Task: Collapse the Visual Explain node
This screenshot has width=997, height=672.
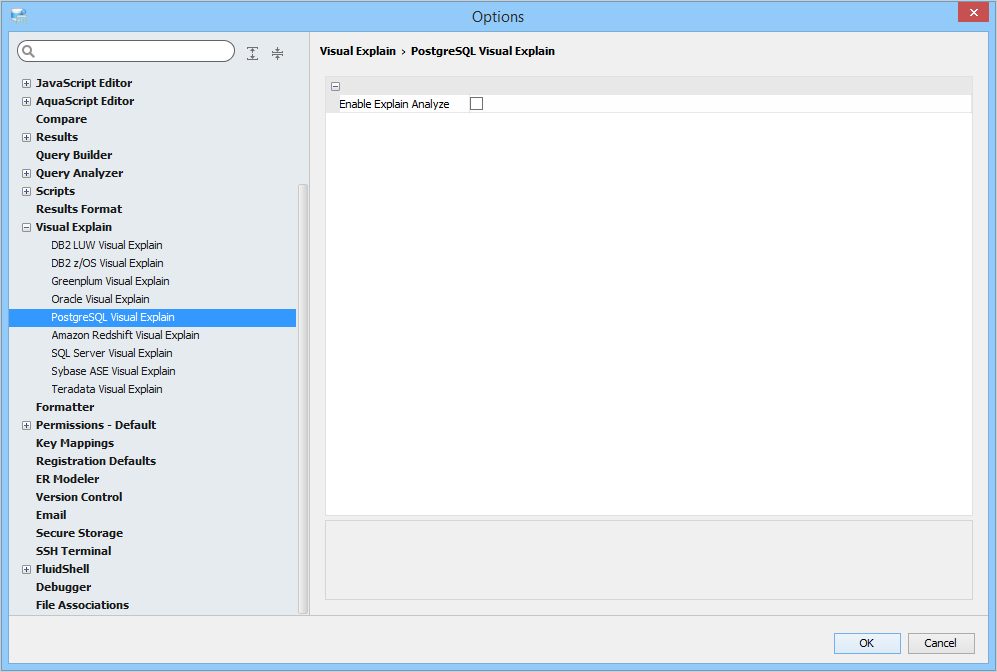Action: 26,228
